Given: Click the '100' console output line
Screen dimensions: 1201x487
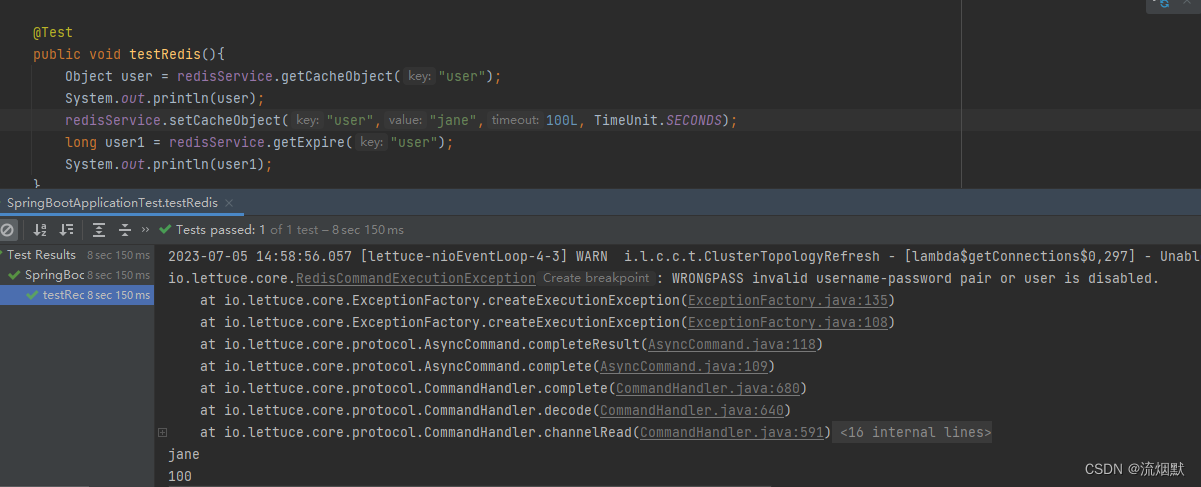Looking at the screenshot, I should click(180, 476).
